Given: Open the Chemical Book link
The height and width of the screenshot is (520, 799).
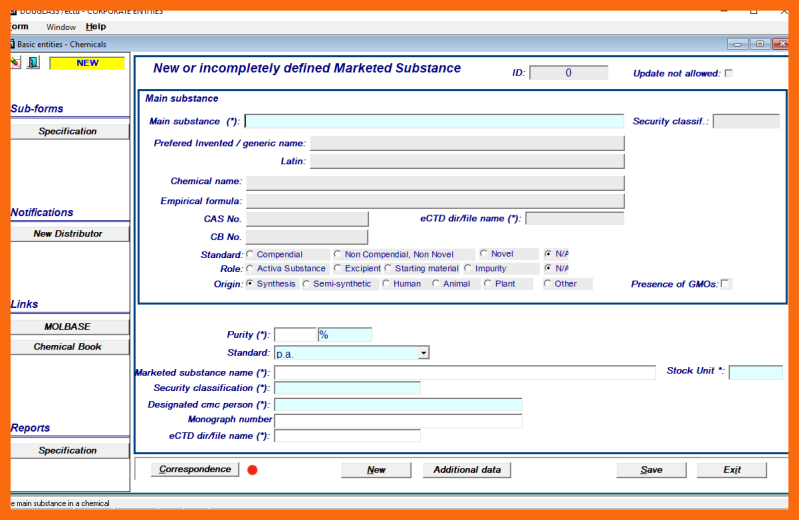Looking at the screenshot, I should [x=70, y=347].
